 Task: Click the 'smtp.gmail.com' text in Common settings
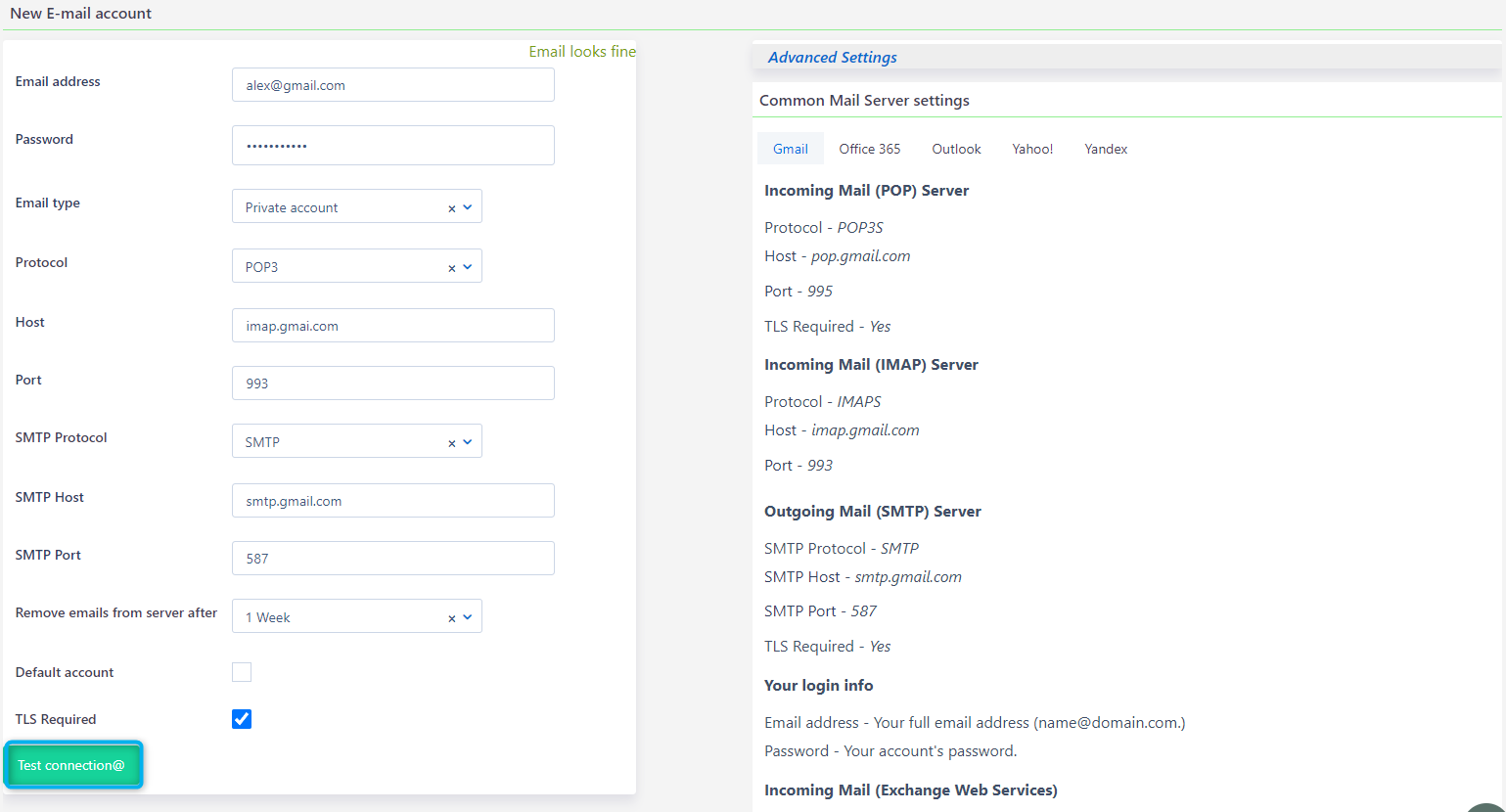click(908, 577)
